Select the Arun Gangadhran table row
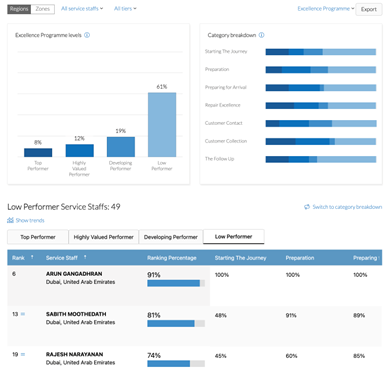 pos(195,286)
